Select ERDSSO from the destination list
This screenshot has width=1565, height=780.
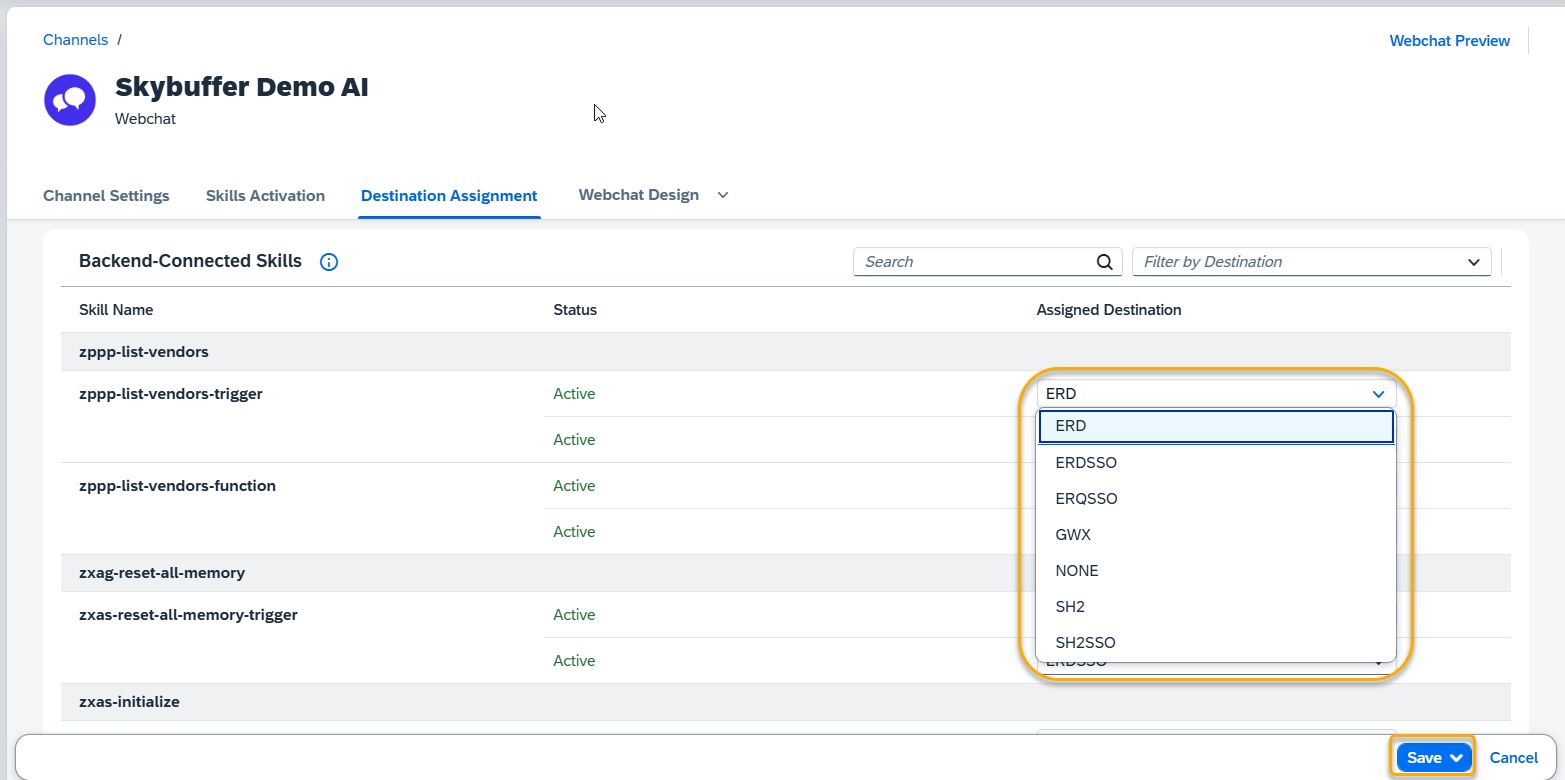[1216, 463]
